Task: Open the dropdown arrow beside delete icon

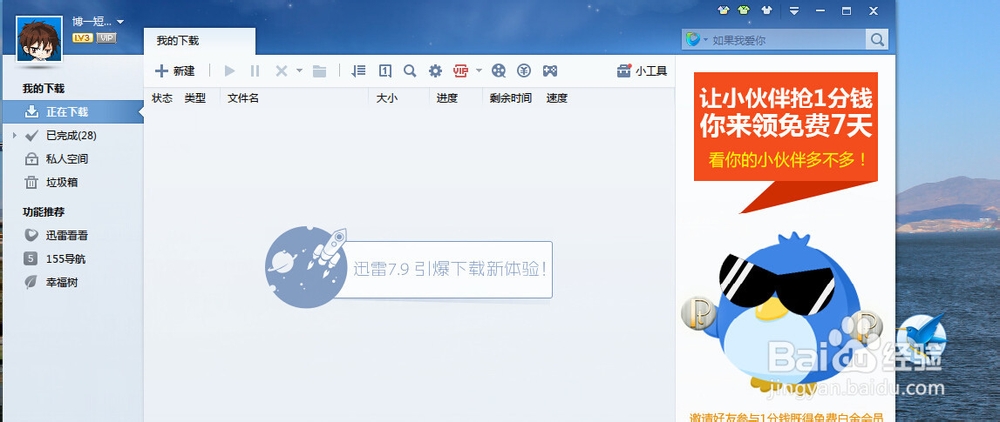Action: (299, 71)
